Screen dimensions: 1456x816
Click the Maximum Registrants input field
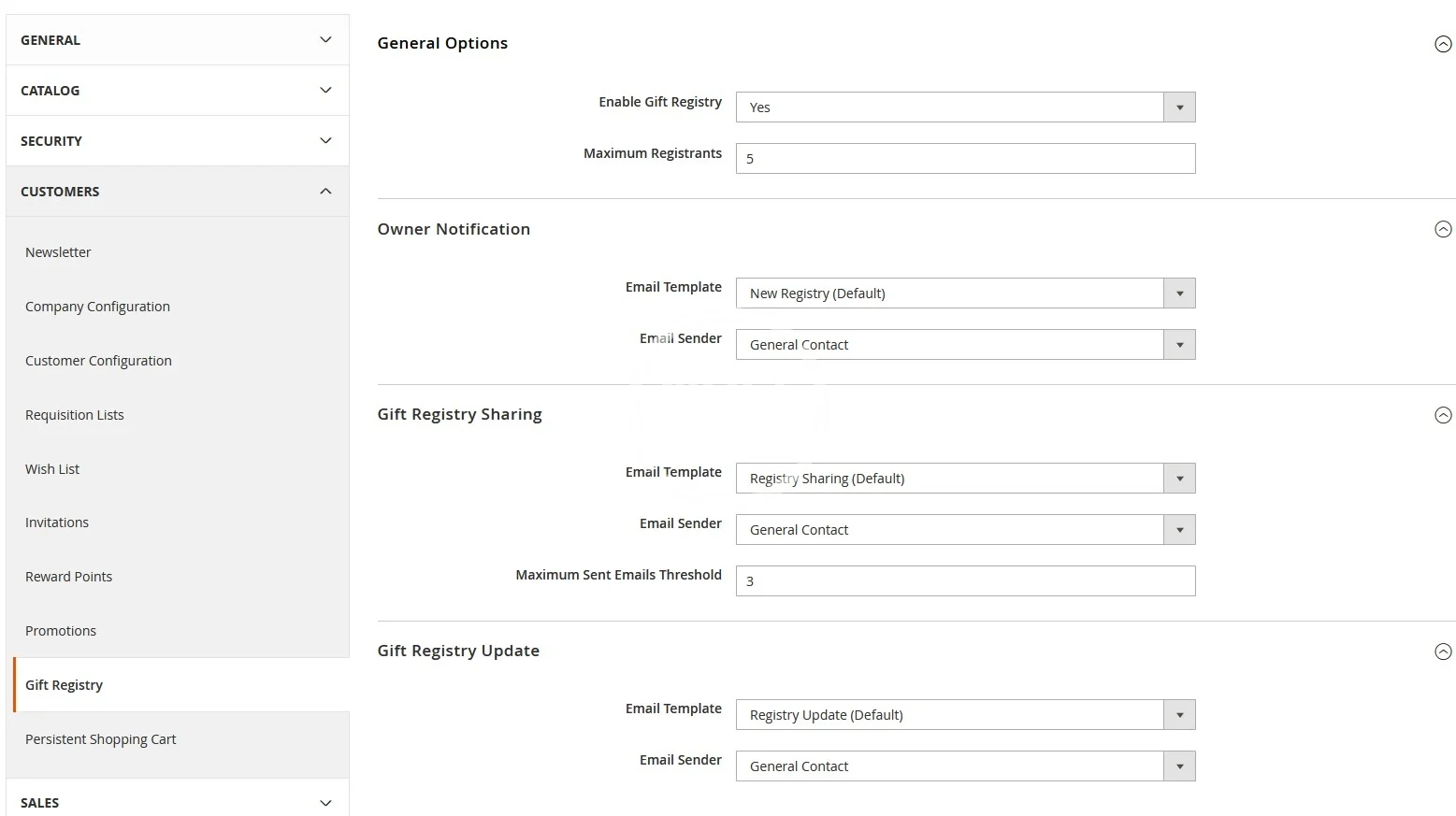pyautogui.click(x=965, y=159)
